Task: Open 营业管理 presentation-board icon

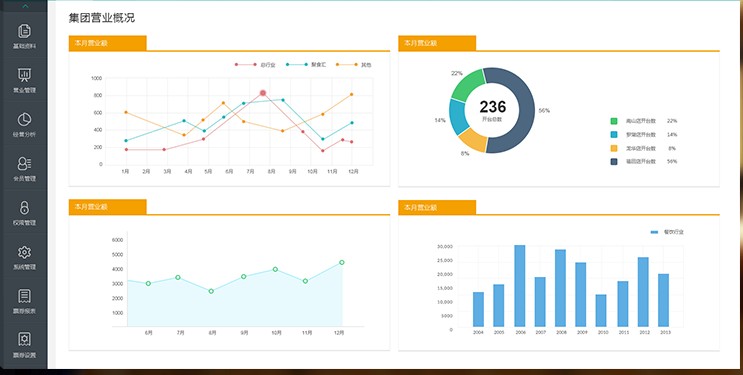Action: (24, 75)
